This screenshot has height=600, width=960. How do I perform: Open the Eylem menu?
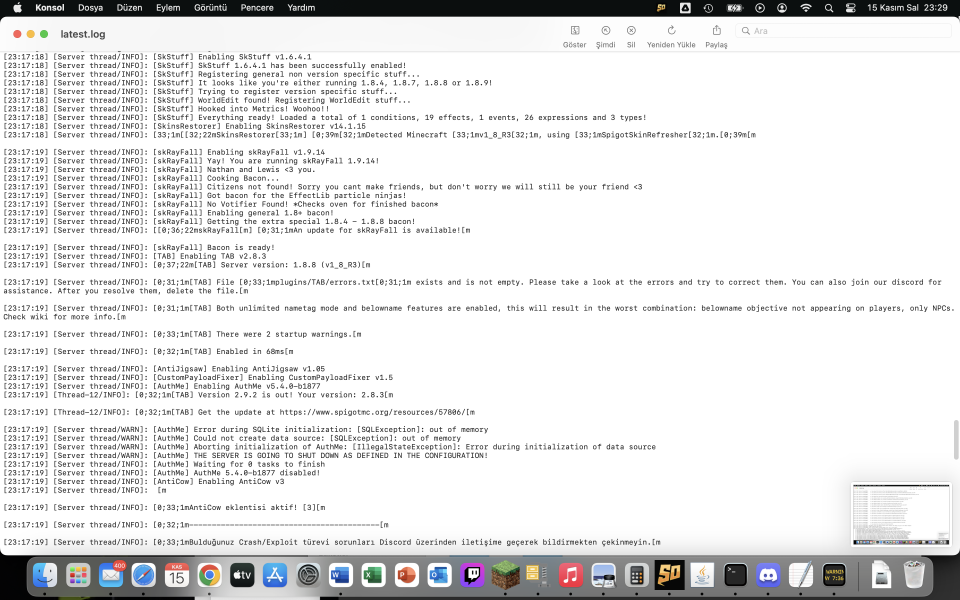pyautogui.click(x=168, y=8)
